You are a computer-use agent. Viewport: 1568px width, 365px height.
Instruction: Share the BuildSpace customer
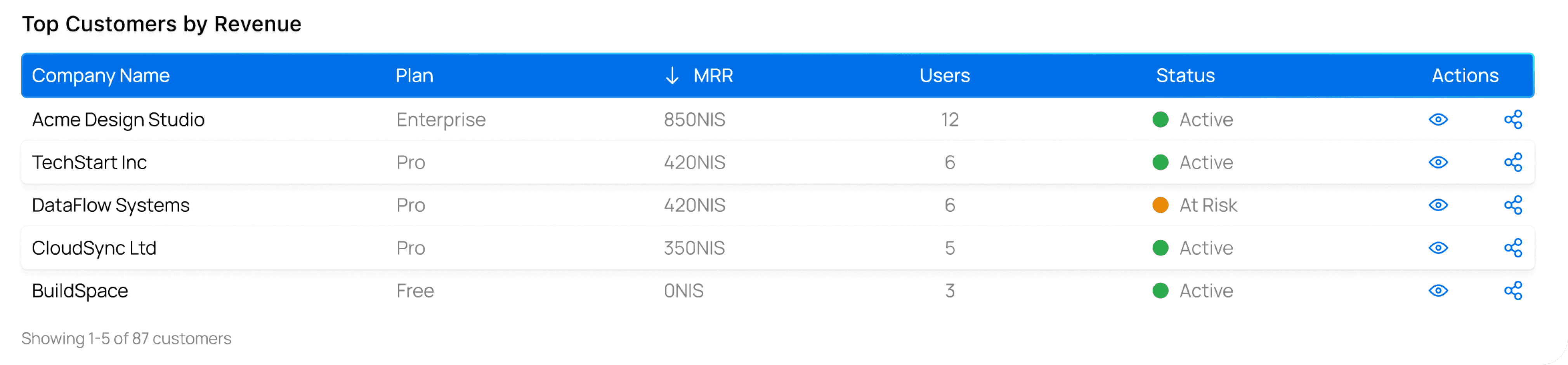[1512, 291]
